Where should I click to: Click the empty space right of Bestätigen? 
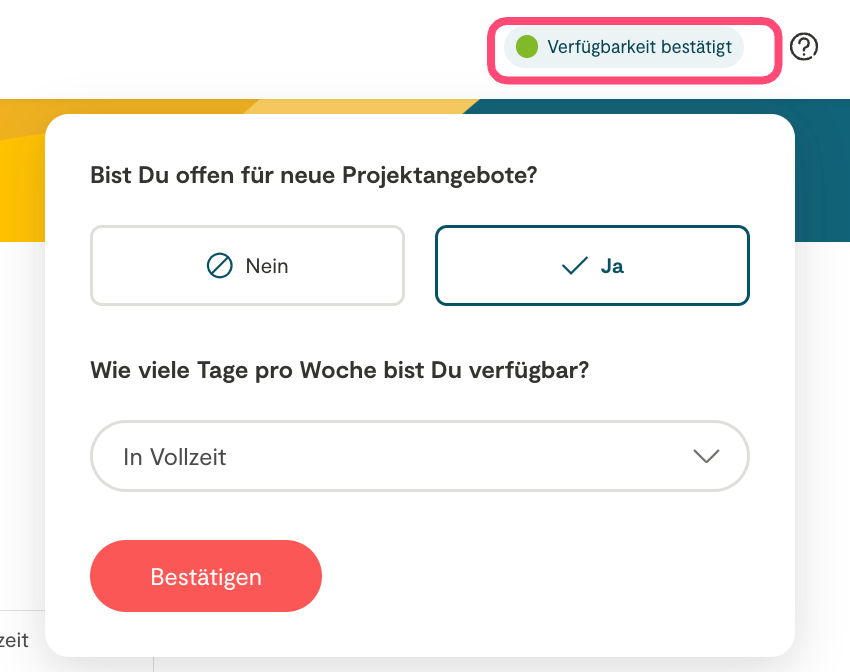[x=550, y=576]
